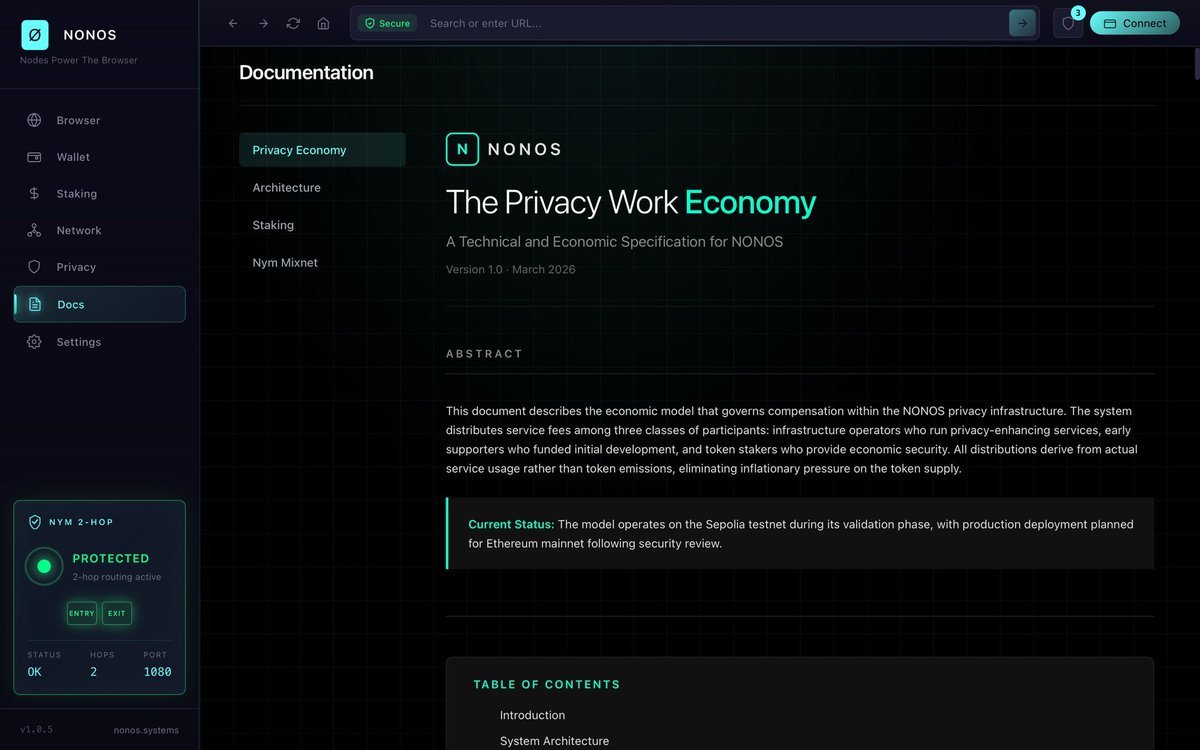The image size is (1200, 750).
Task: Go forward with the right arrow
Action: coord(263,23)
